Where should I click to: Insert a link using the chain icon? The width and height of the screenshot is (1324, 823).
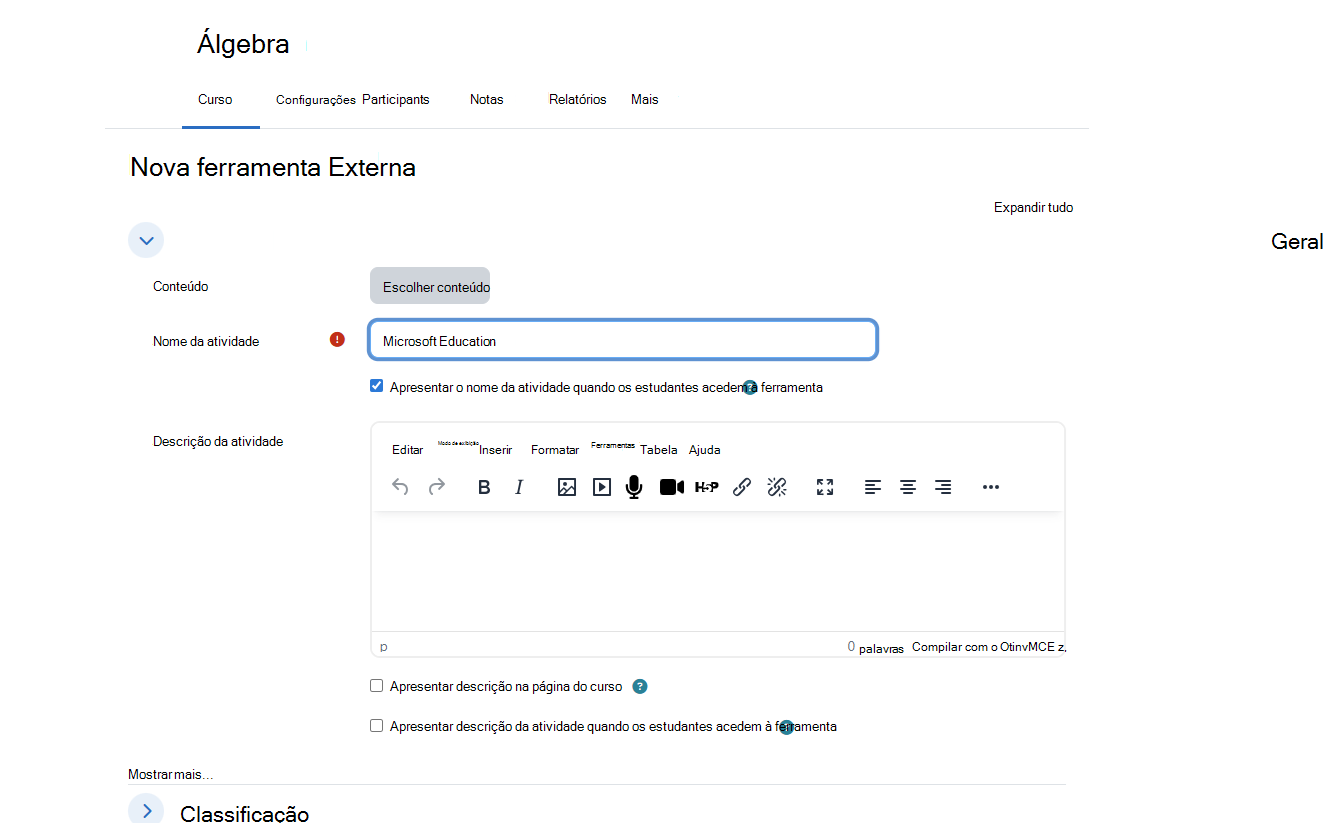742,487
